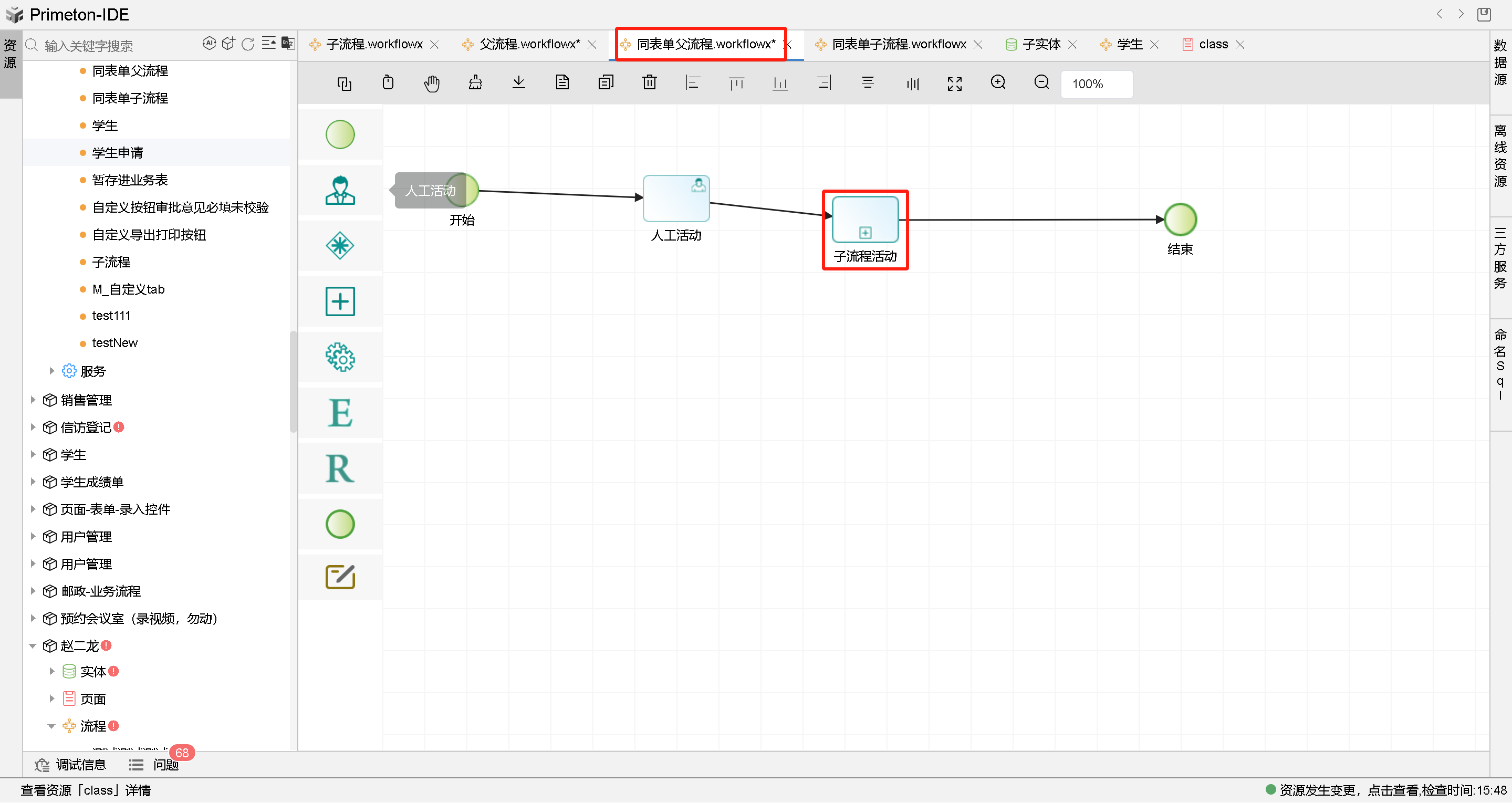Viewport: 1512px width, 803px height.
Task: Select the 学生申请 tree item
Action: pos(118,153)
